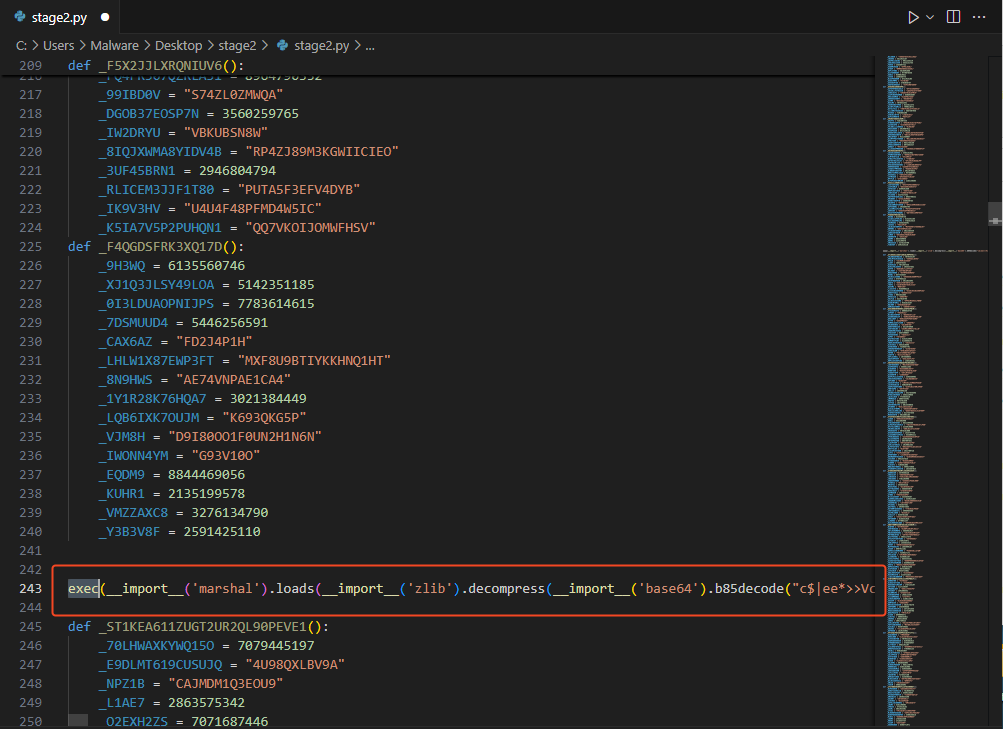Screen dimensions: 1003x729
Task: Select the stage2.py editor tab
Action: point(61,17)
